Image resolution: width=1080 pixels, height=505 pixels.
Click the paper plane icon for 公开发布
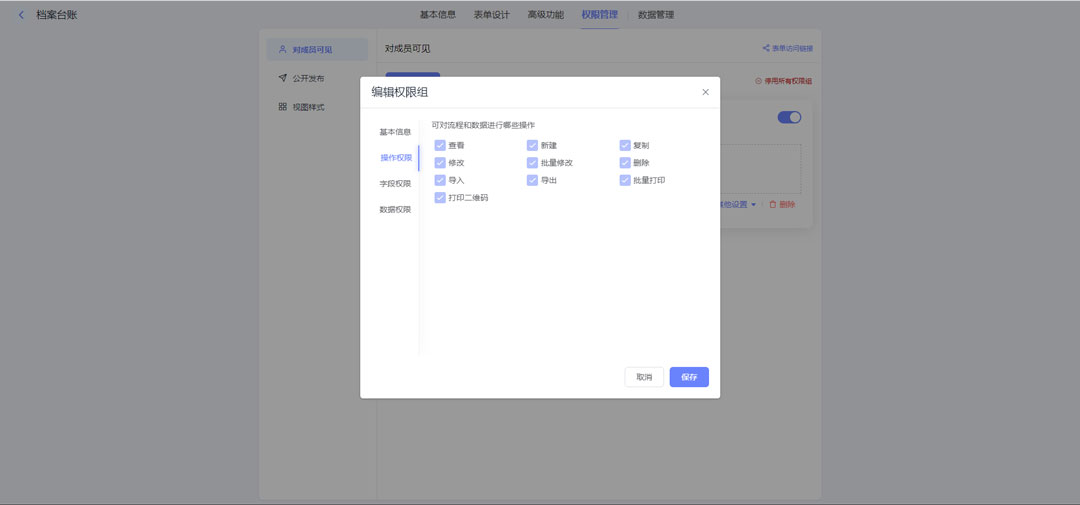pos(283,78)
